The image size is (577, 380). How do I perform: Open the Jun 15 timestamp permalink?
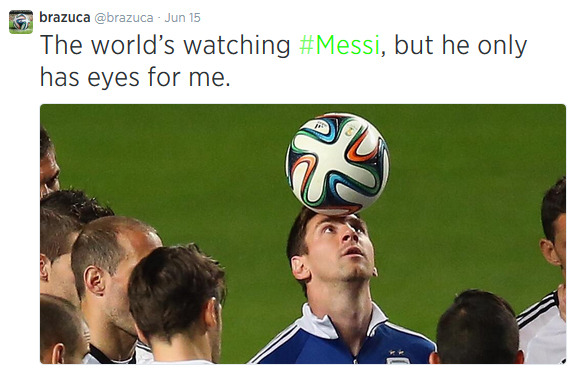point(183,17)
